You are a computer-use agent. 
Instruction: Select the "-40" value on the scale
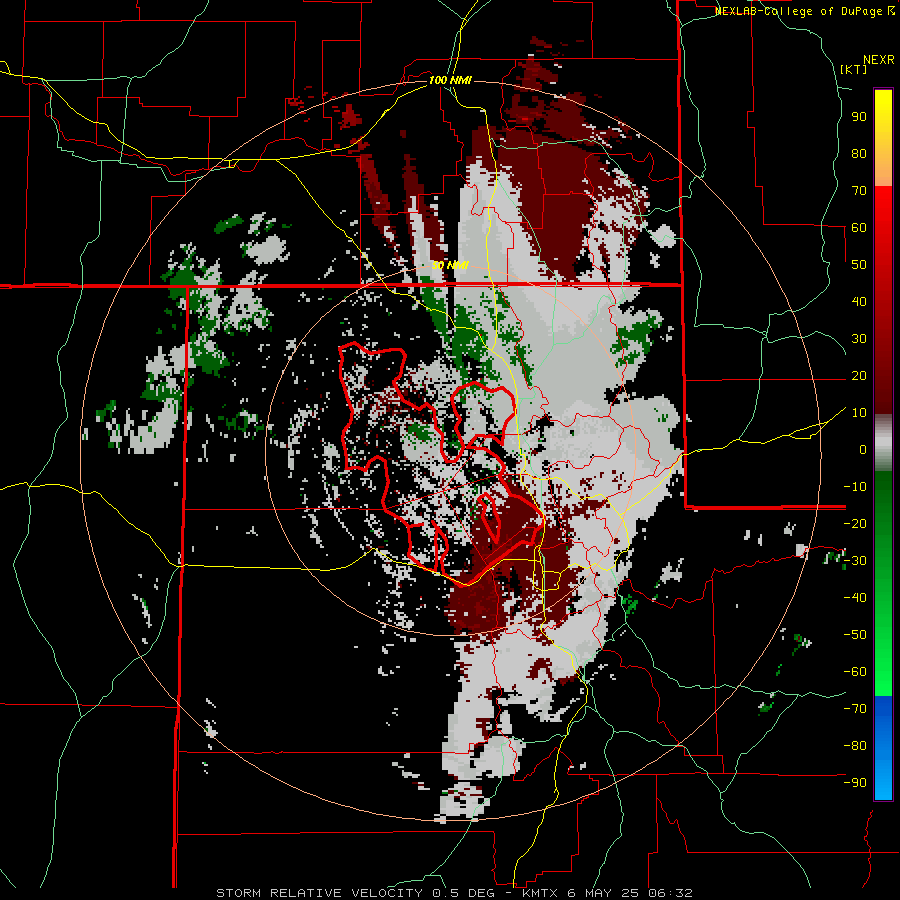855,598
